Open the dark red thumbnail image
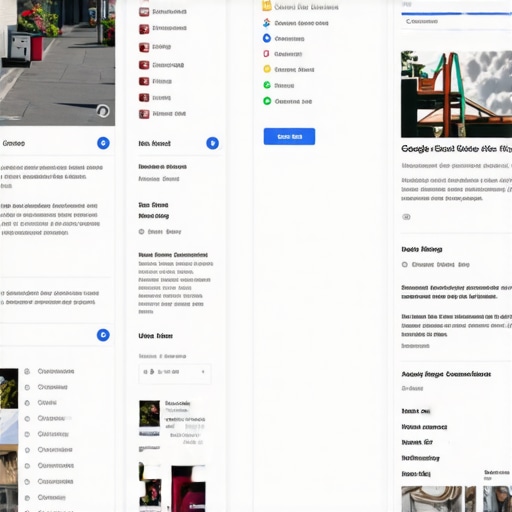This screenshot has width=512, height=512. [x=188, y=488]
